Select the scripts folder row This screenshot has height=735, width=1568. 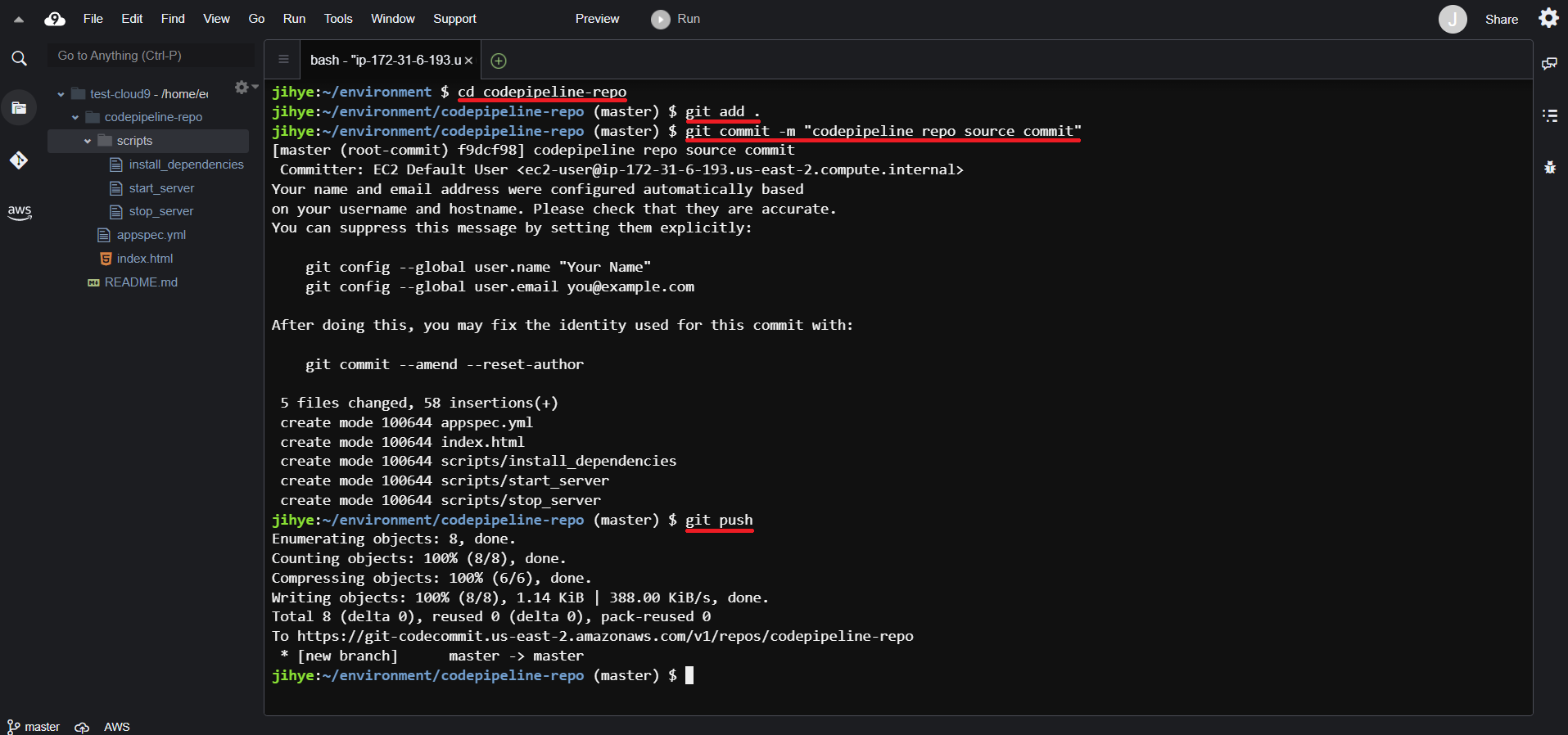[148, 141]
